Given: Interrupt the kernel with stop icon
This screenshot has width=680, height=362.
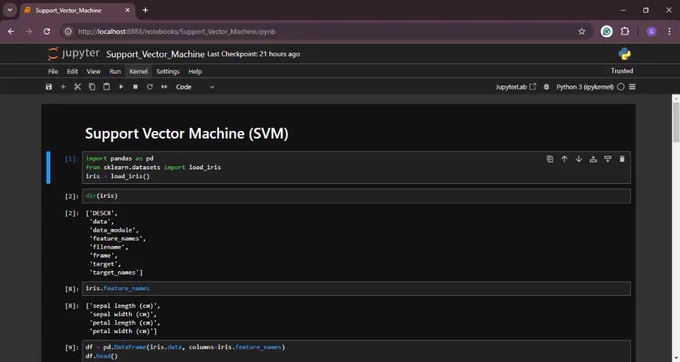Looking at the screenshot, I should click(x=135, y=87).
